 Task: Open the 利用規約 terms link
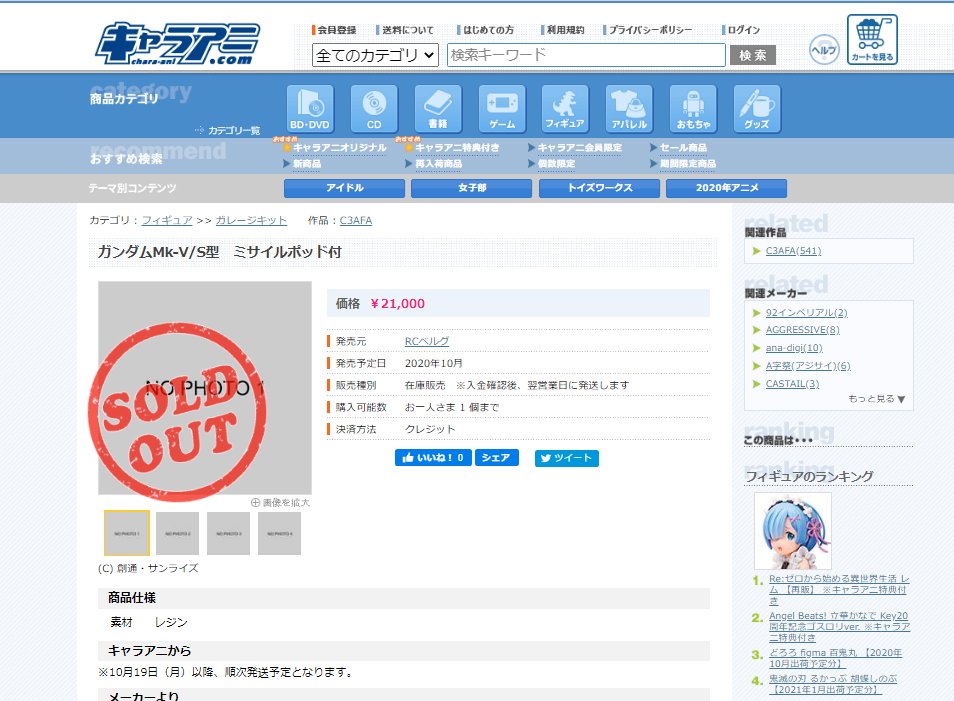(x=565, y=30)
